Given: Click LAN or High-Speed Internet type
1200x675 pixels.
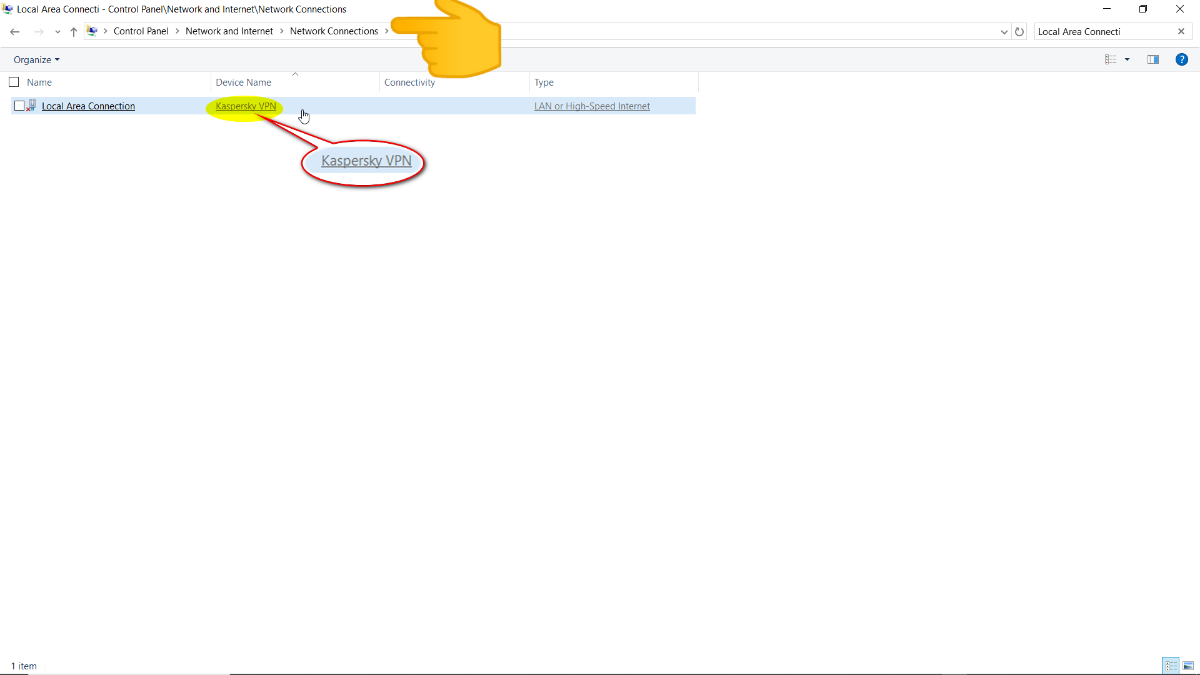Looking at the screenshot, I should (x=592, y=106).
